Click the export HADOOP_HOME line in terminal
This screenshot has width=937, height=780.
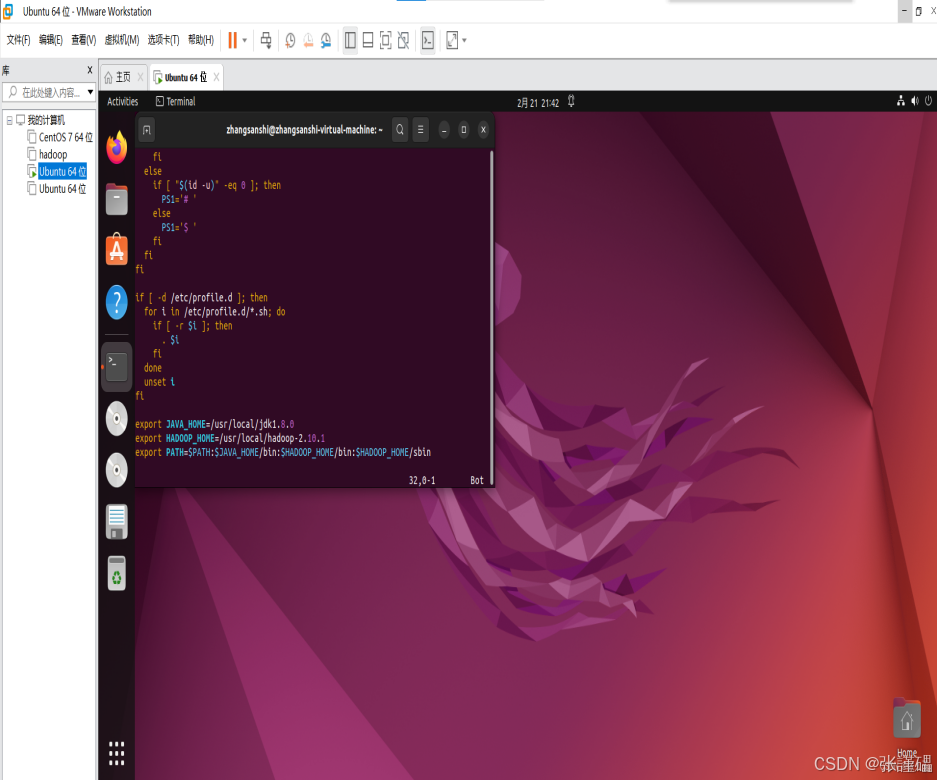click(x=230, y=438)
